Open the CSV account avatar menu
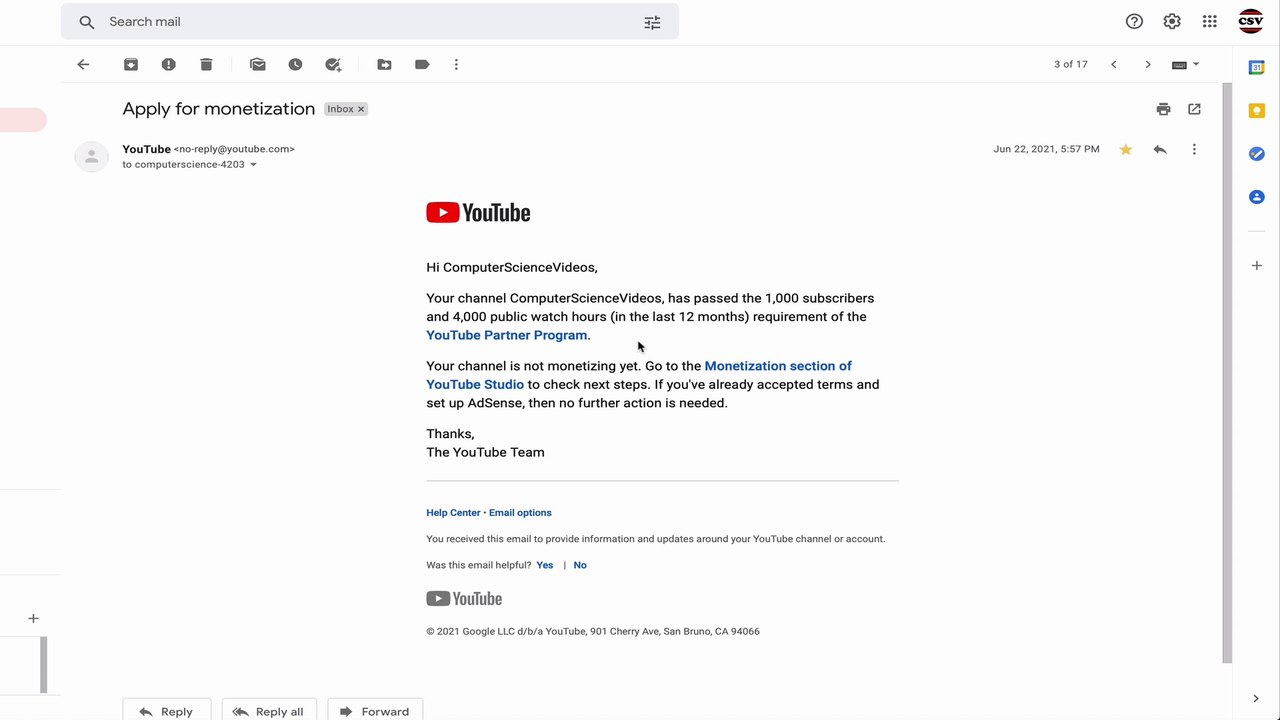1280x720 pixels. point(1251,21)
